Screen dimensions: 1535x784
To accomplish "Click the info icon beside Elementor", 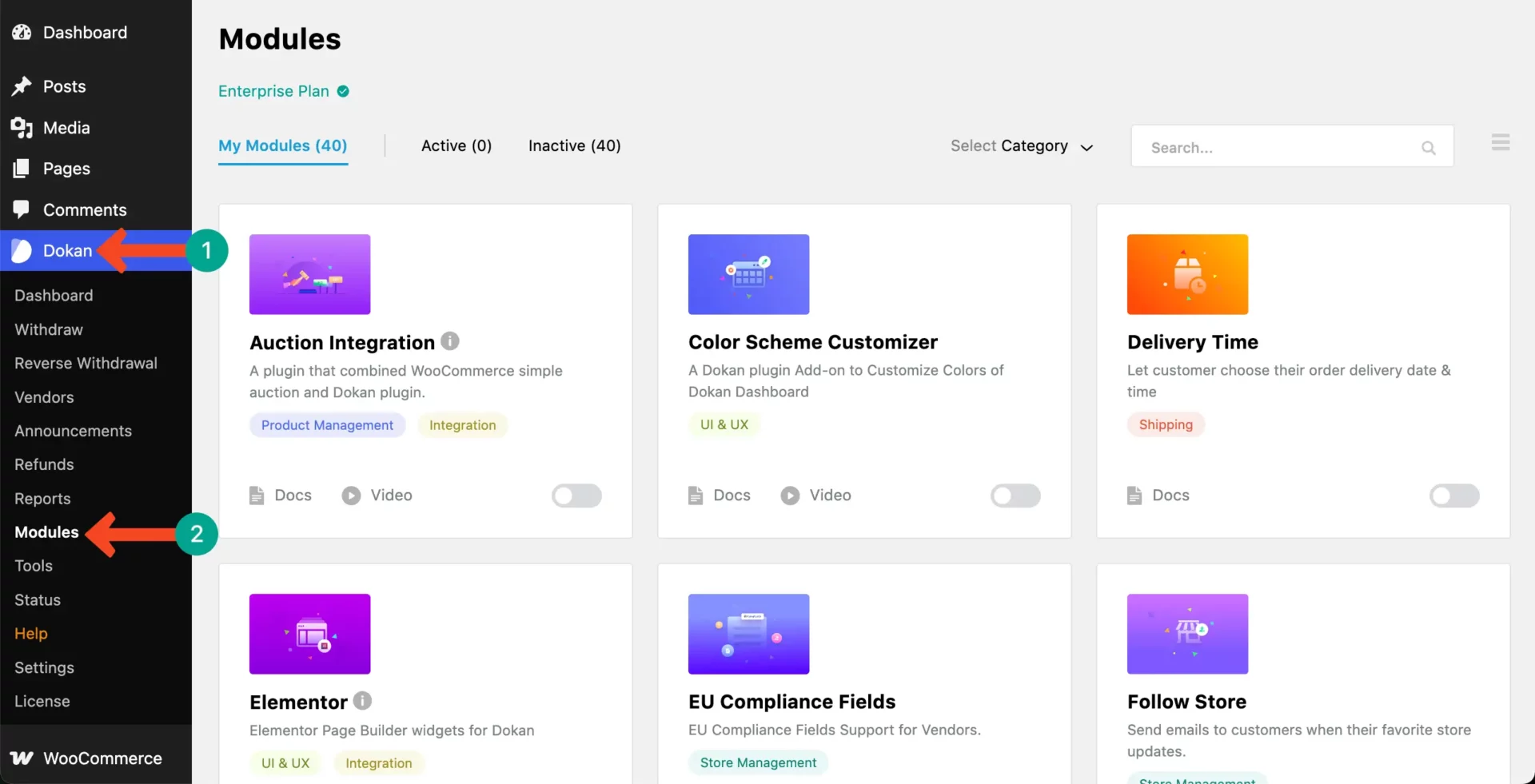I will coord(362,701).
